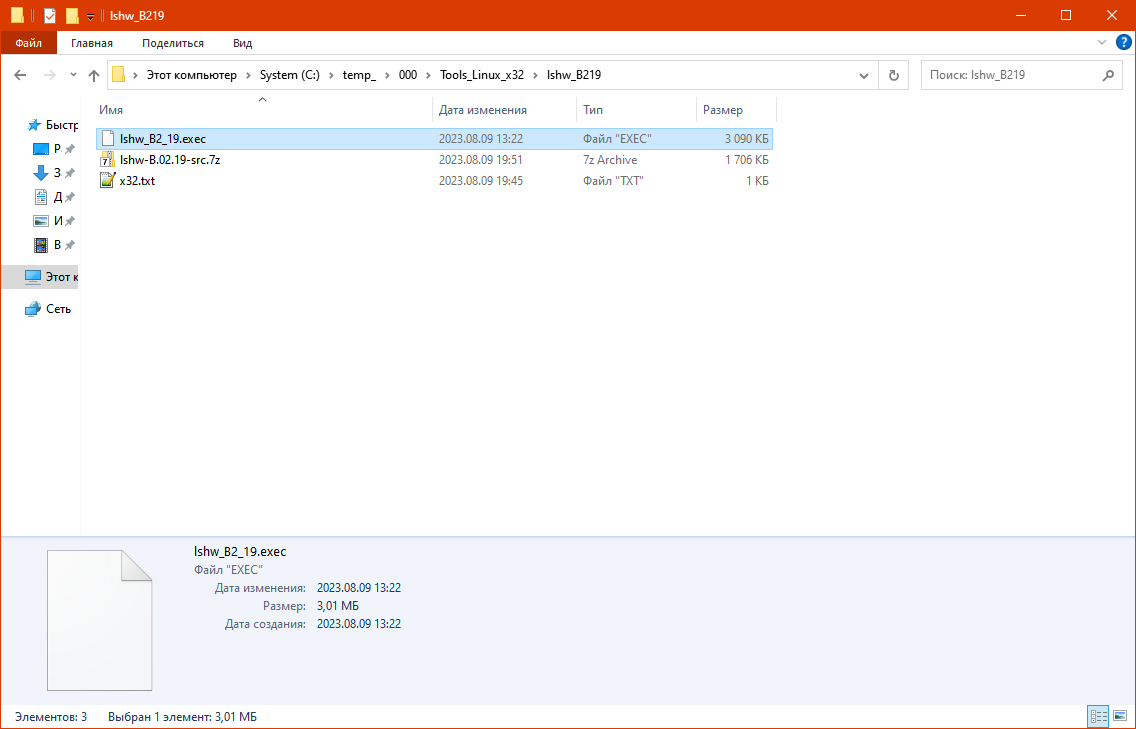
Task: Click the 7z archive file icon
Action: pyautogui.click(x=107, y=159)
